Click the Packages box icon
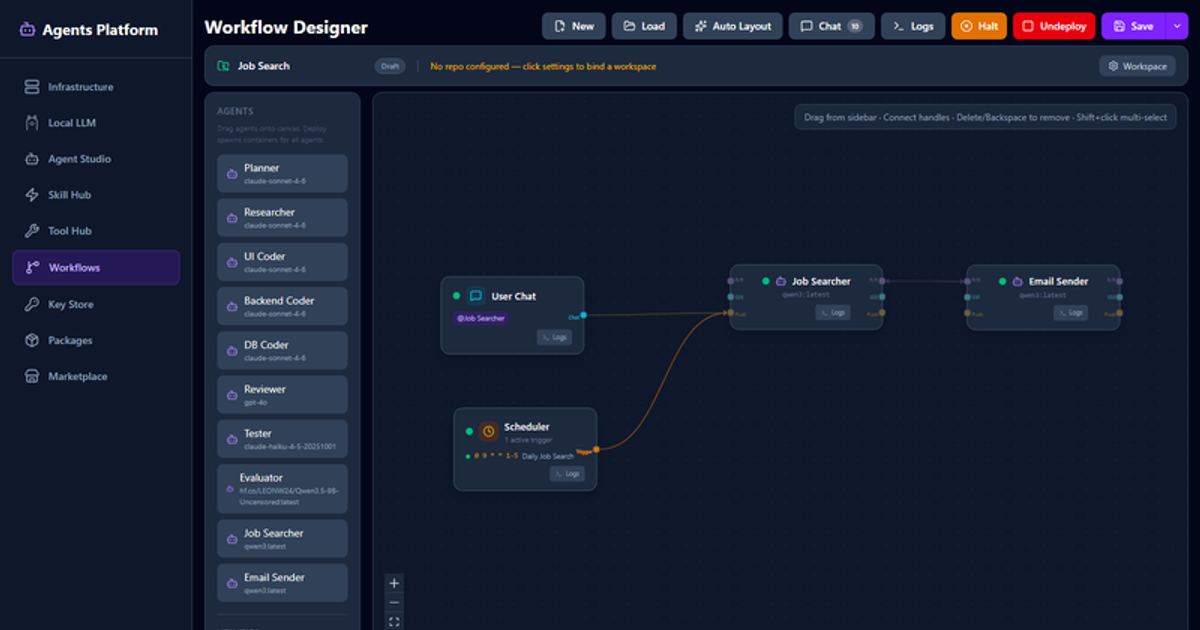Screen dimensions: 1200x630 [31, 340]
